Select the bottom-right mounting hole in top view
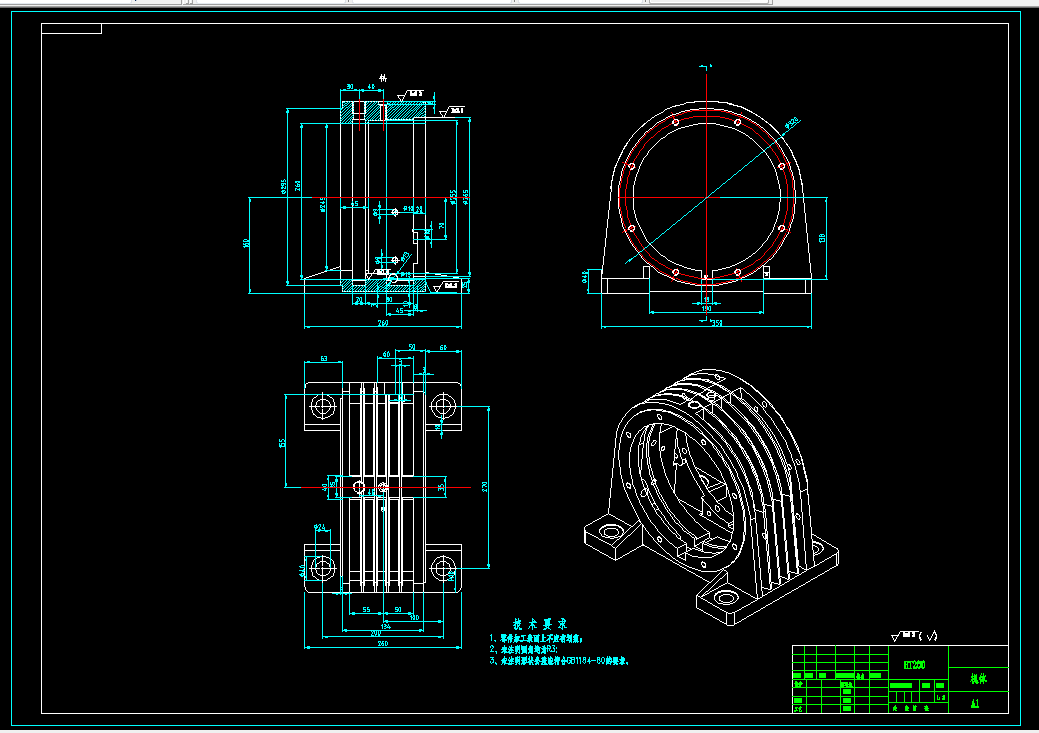 (x=443, y=568)
